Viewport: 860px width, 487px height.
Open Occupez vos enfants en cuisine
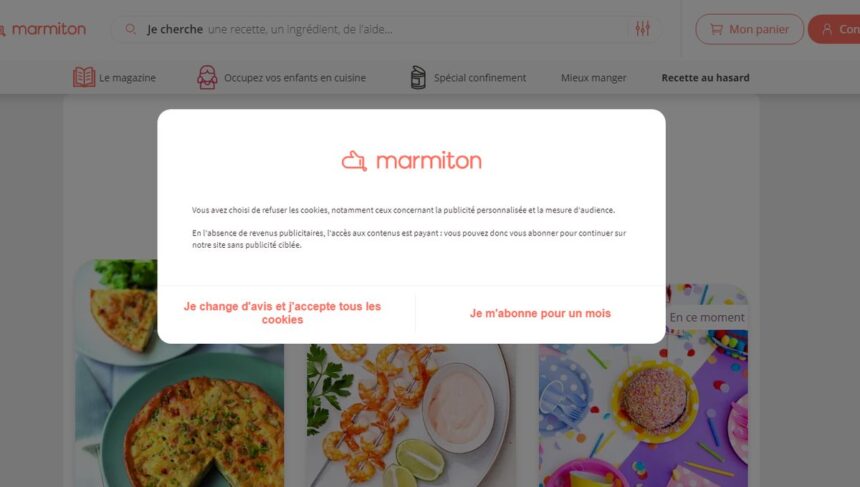295,78
